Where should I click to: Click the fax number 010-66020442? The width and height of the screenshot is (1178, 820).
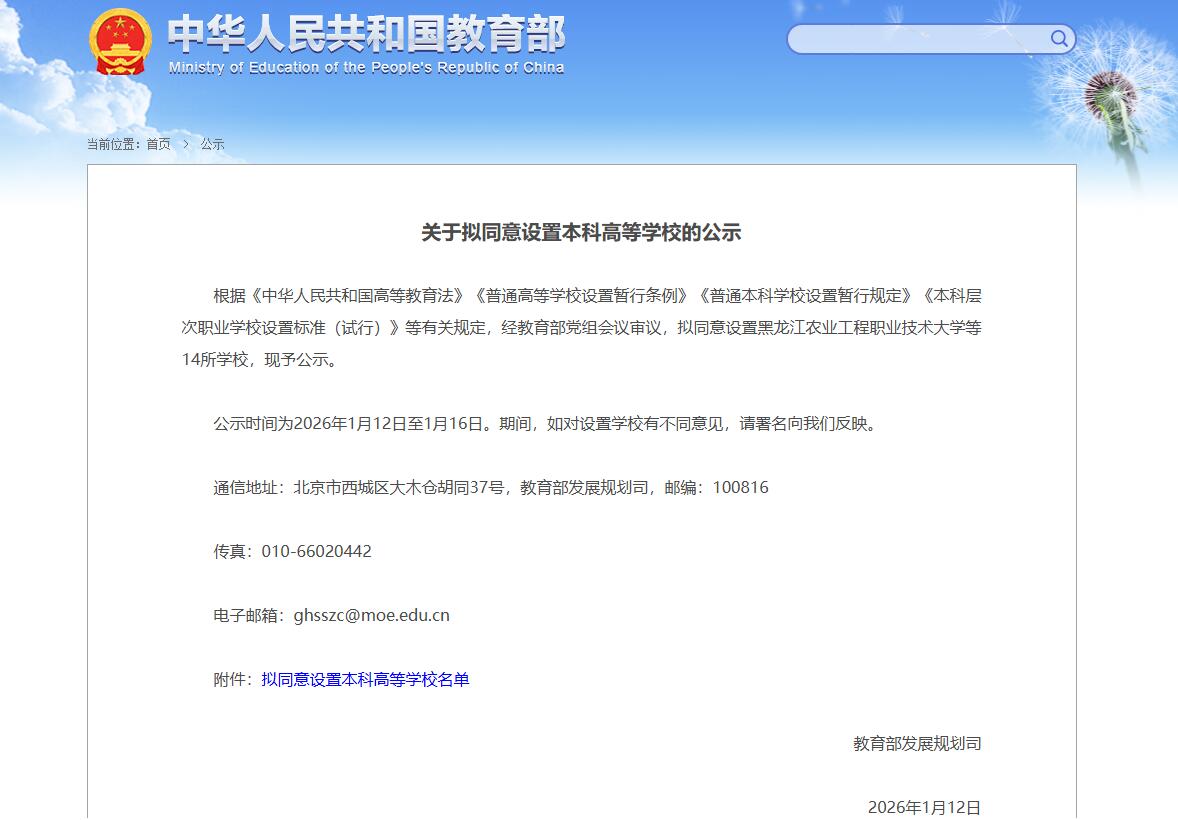[x=316, y=552]
